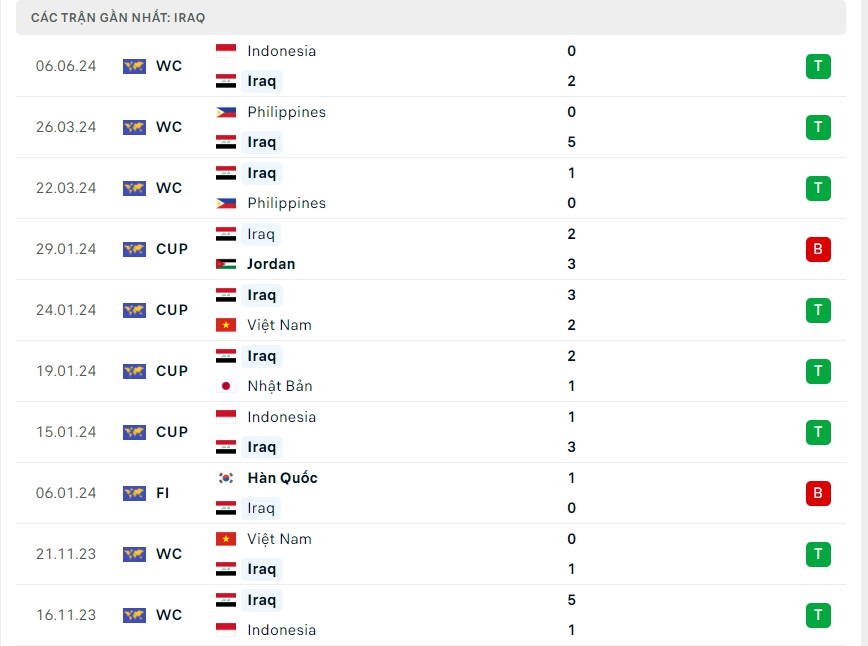Click the Jordan flag icon

(226, 265)
